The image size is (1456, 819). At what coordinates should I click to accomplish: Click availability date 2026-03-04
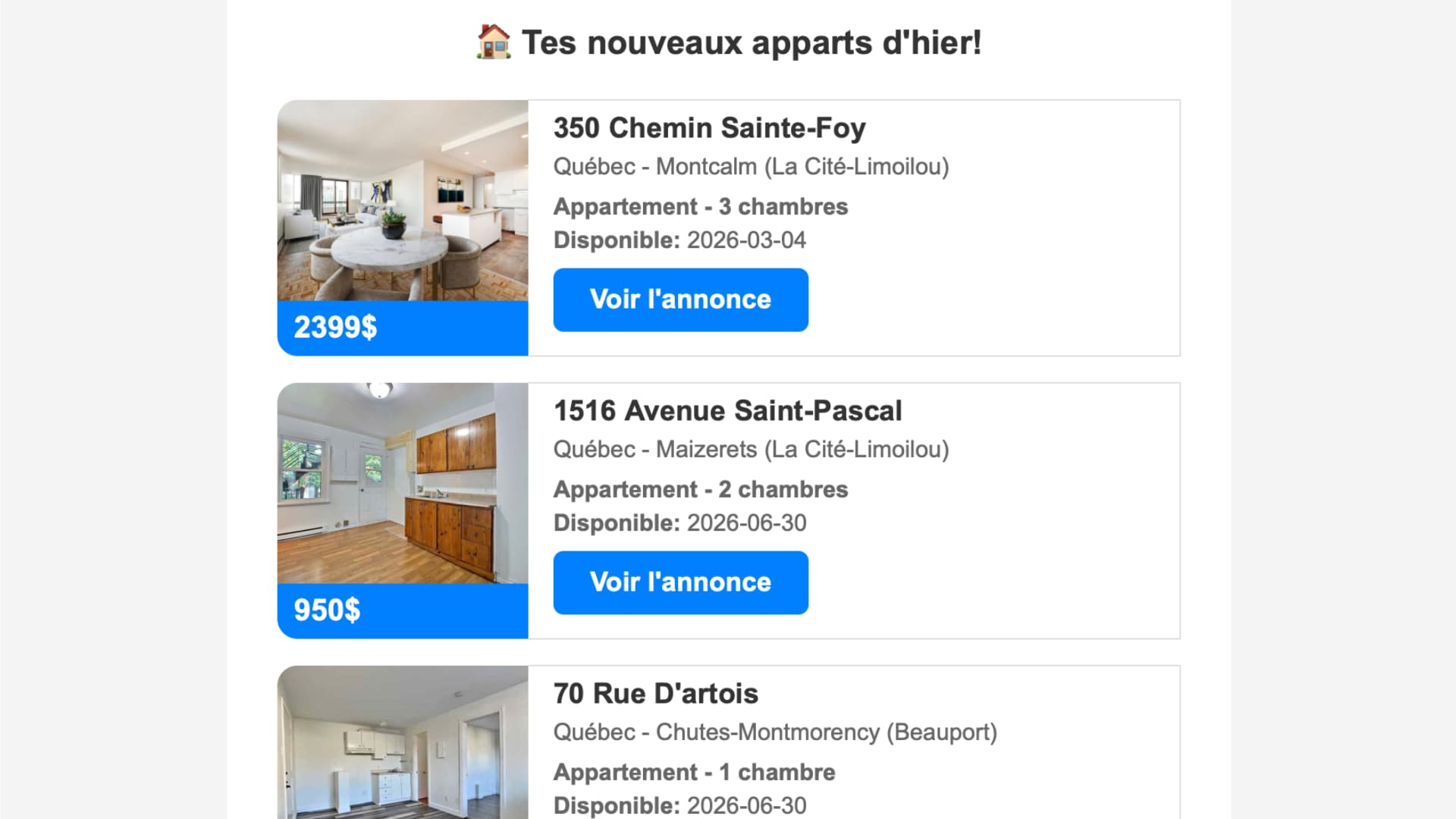pyautogui.click(x=746, y=240)
